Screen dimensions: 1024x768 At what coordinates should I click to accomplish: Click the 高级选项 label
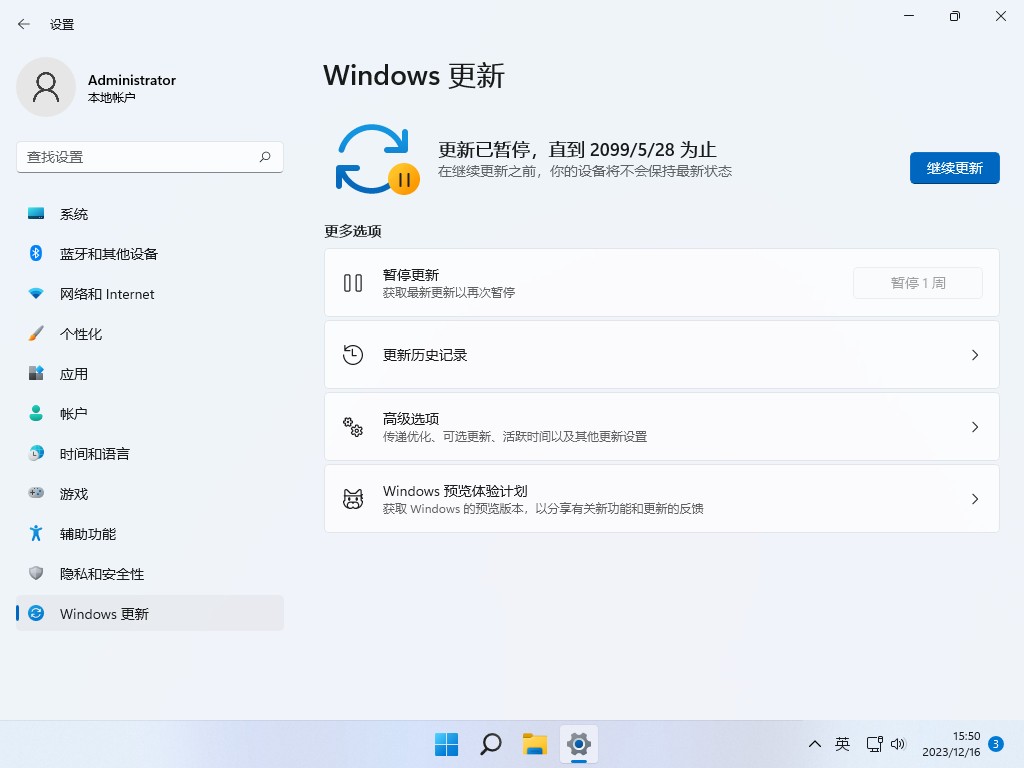coord(411,419)
